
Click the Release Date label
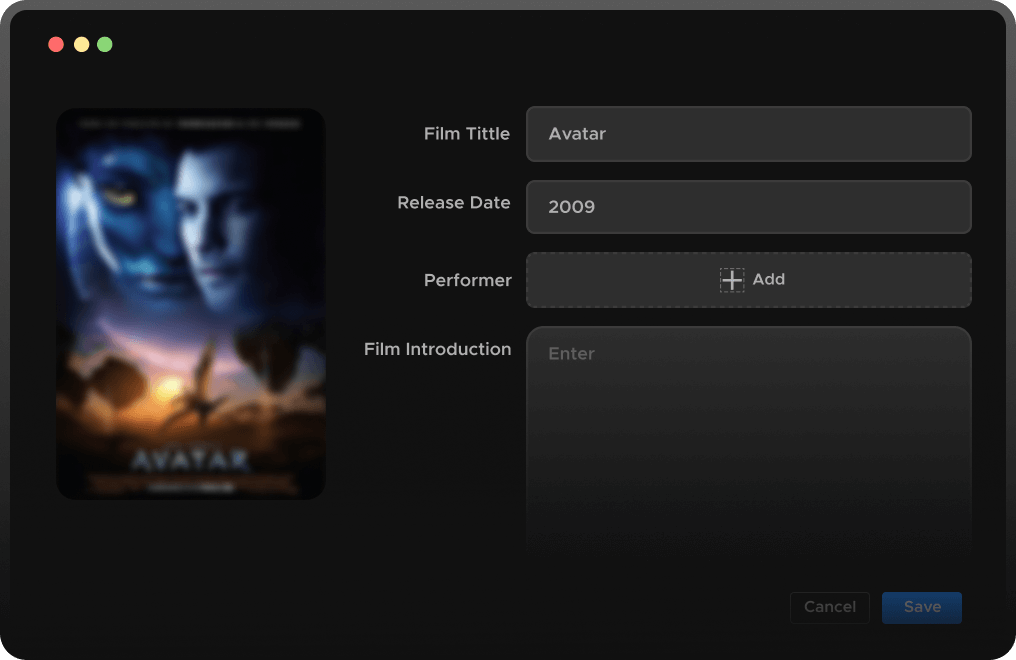click(453, 203)
